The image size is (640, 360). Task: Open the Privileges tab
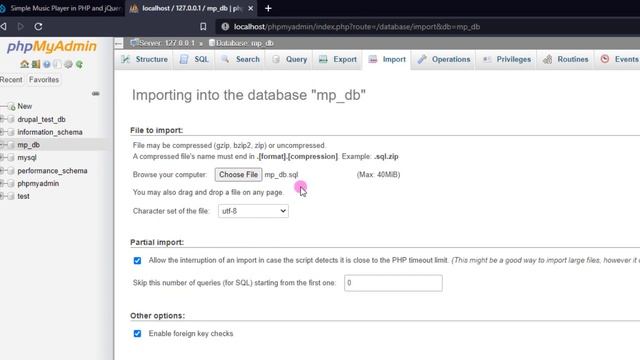click(506, 60)
